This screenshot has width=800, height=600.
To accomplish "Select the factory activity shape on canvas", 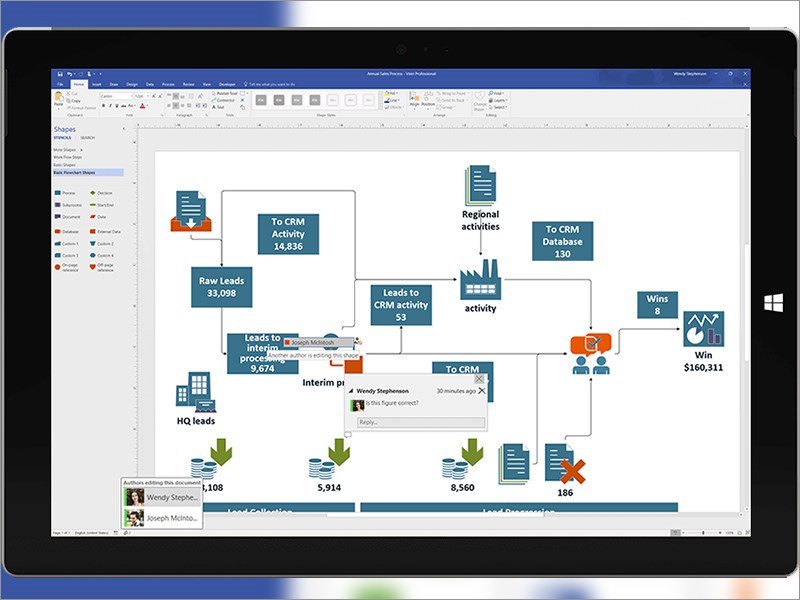I will pos(480,280).
